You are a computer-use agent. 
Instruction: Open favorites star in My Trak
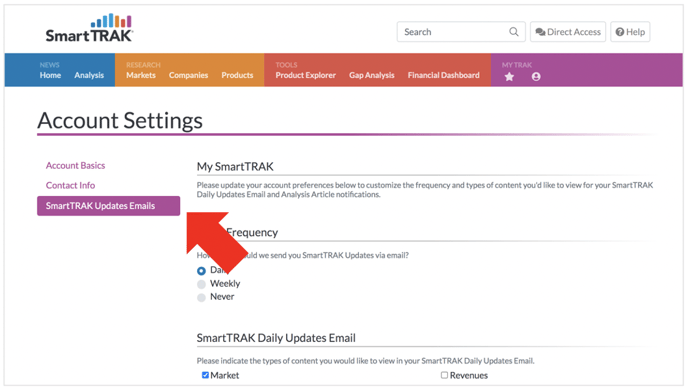click(509, 77)
